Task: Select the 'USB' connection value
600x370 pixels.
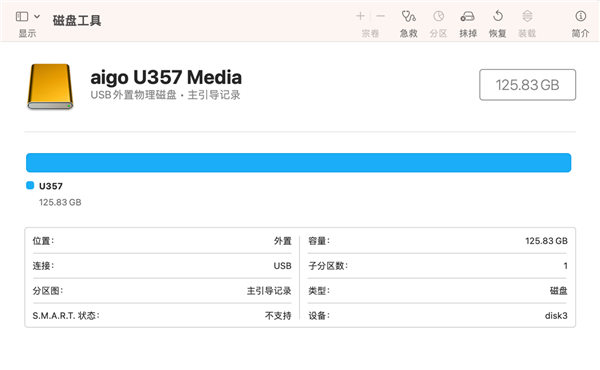Action: [282, 266]
